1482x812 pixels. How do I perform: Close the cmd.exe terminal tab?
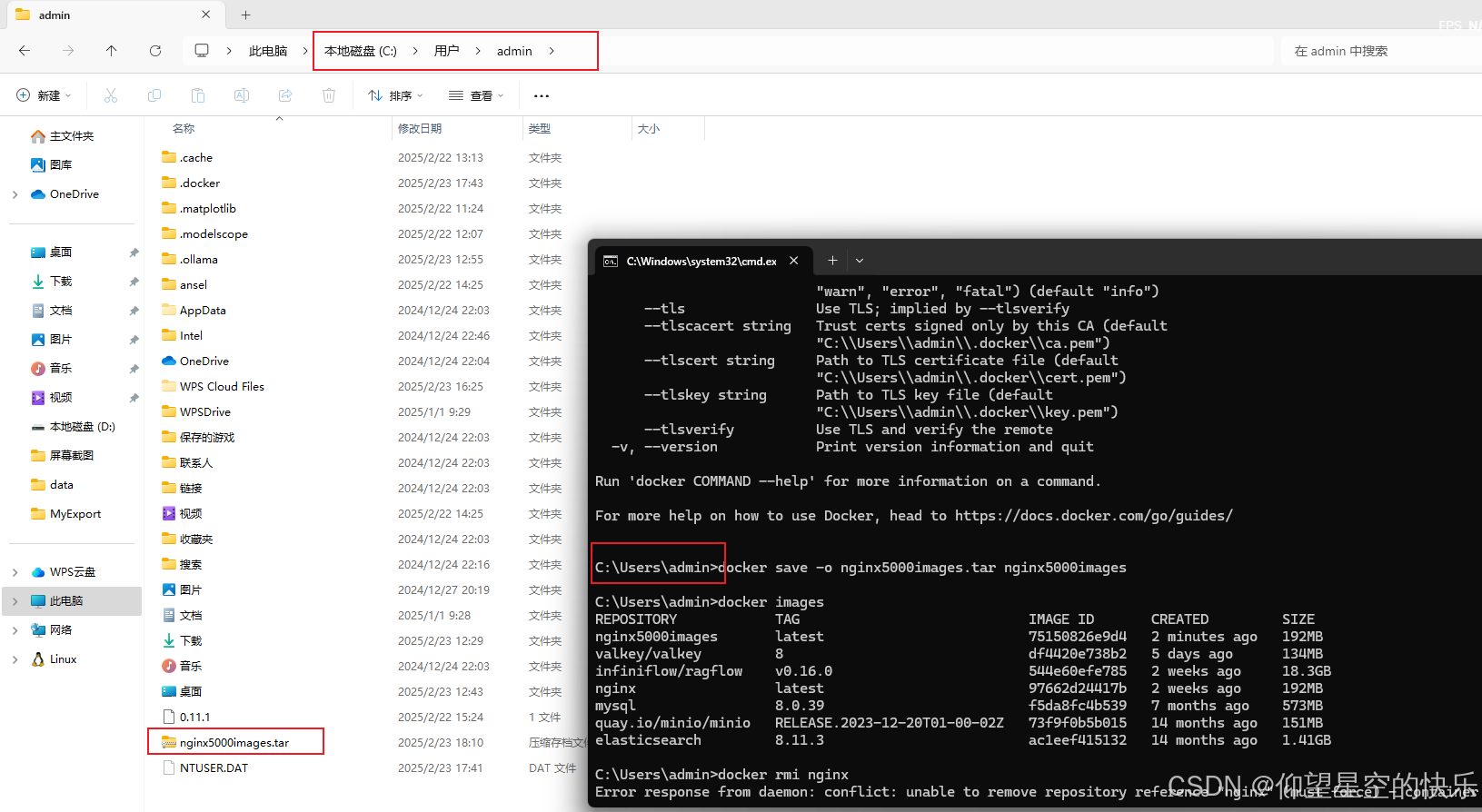(794, 261)
